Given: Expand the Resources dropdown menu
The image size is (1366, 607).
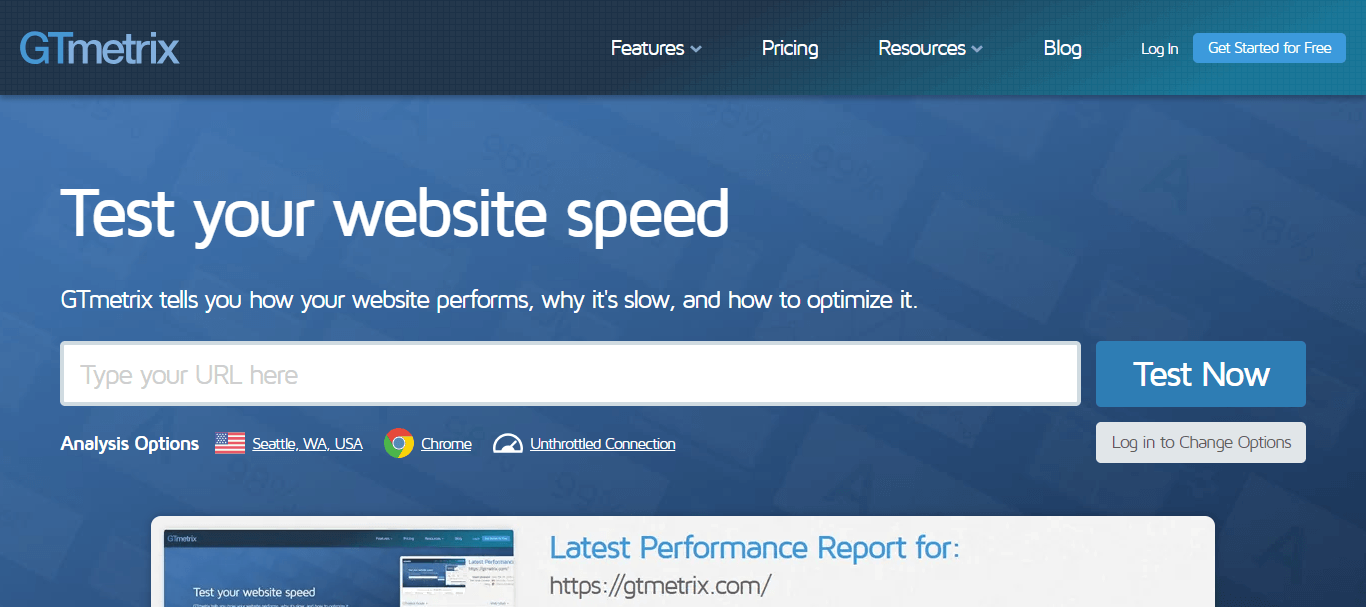Looking at the screenshot, I should tap(930, 48).
